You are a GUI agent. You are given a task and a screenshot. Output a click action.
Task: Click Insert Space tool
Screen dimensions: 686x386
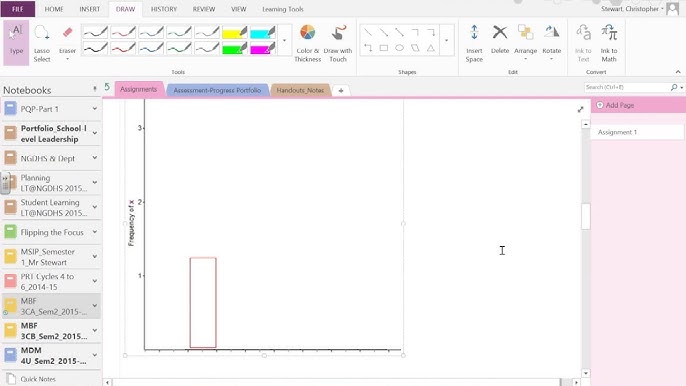(474, 43)
